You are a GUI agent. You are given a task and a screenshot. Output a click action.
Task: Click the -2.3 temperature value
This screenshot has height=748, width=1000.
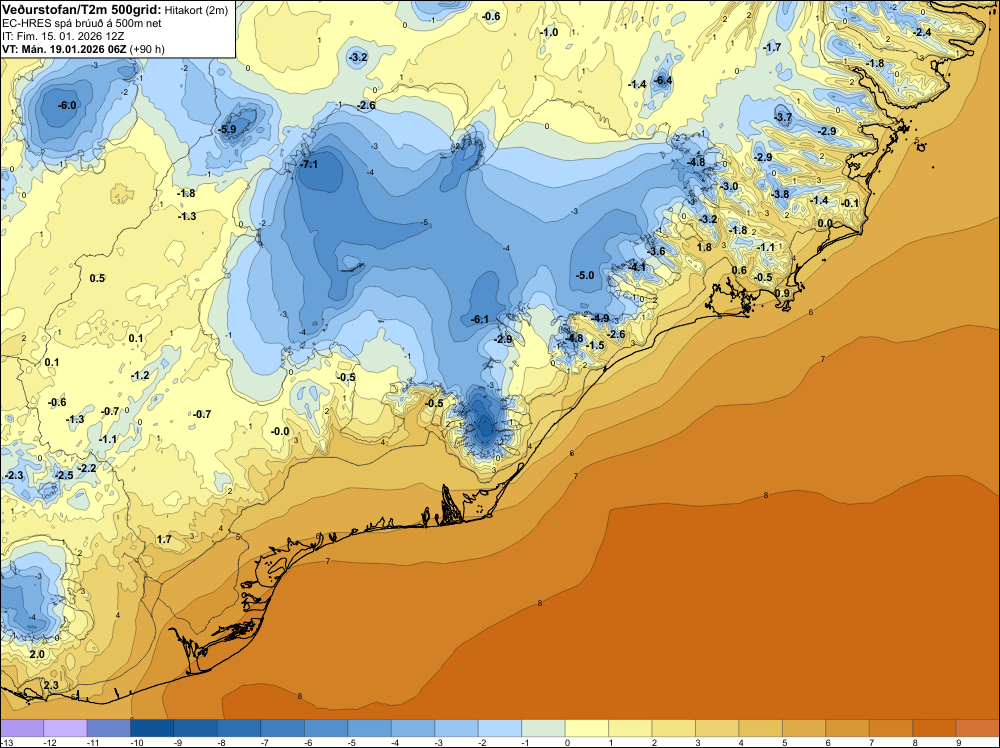click(14, 476)
